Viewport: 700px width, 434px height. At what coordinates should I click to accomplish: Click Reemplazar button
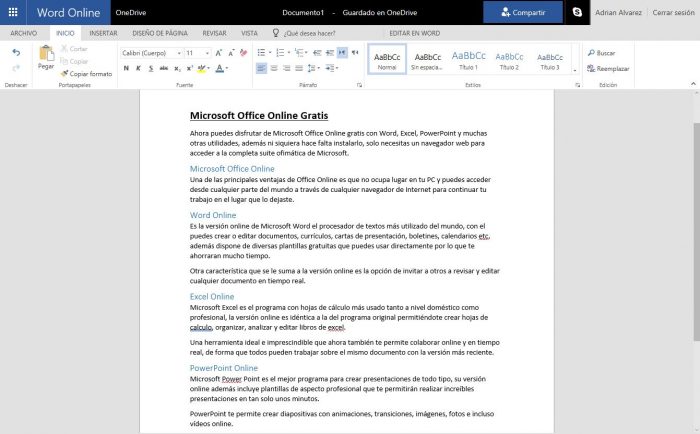(x=608, y=68)
